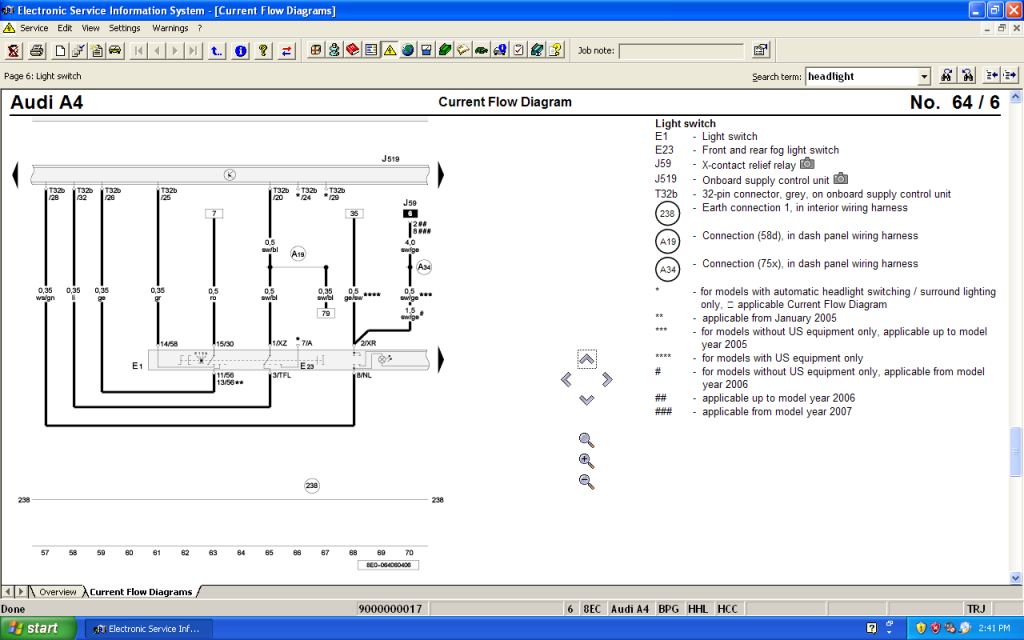Click the document with question mark icon
The height and width of the screenshot is (640, 1024).
pos(555,50)
